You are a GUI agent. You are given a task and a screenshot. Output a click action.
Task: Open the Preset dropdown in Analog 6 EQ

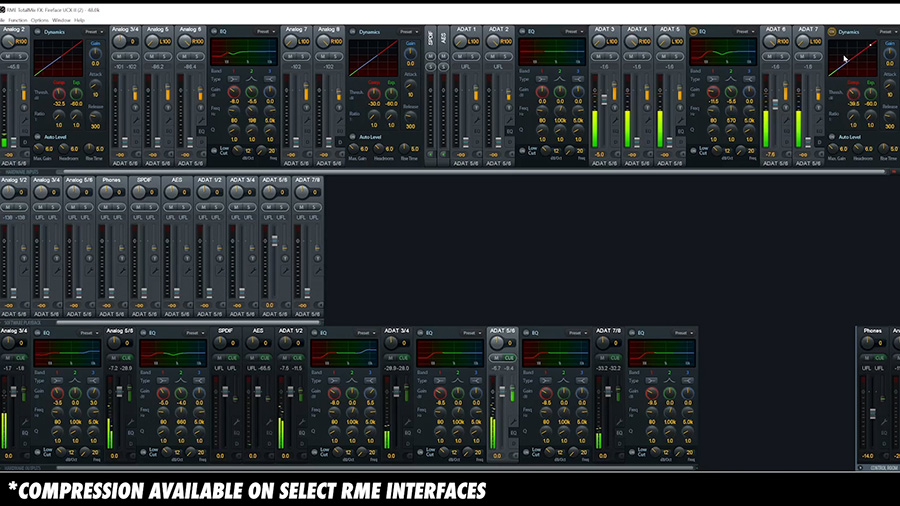(266, 32)
